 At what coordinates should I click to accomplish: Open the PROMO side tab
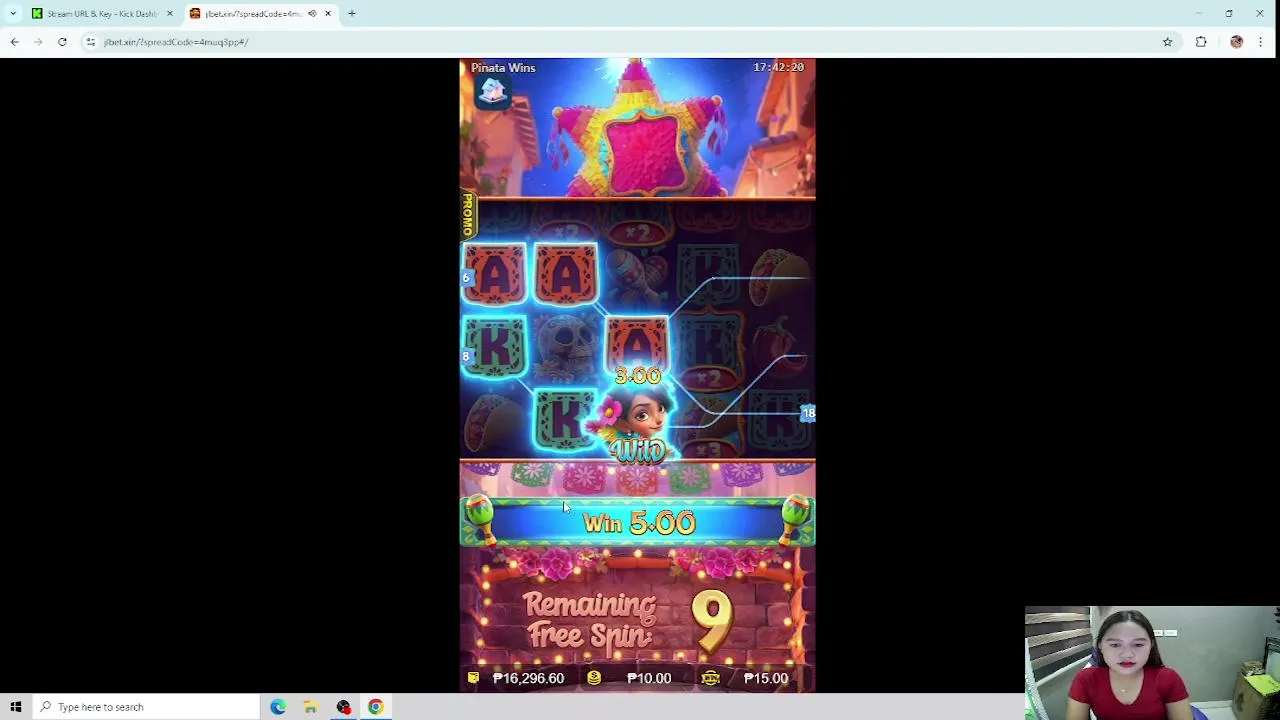click(x=467, y=215)
